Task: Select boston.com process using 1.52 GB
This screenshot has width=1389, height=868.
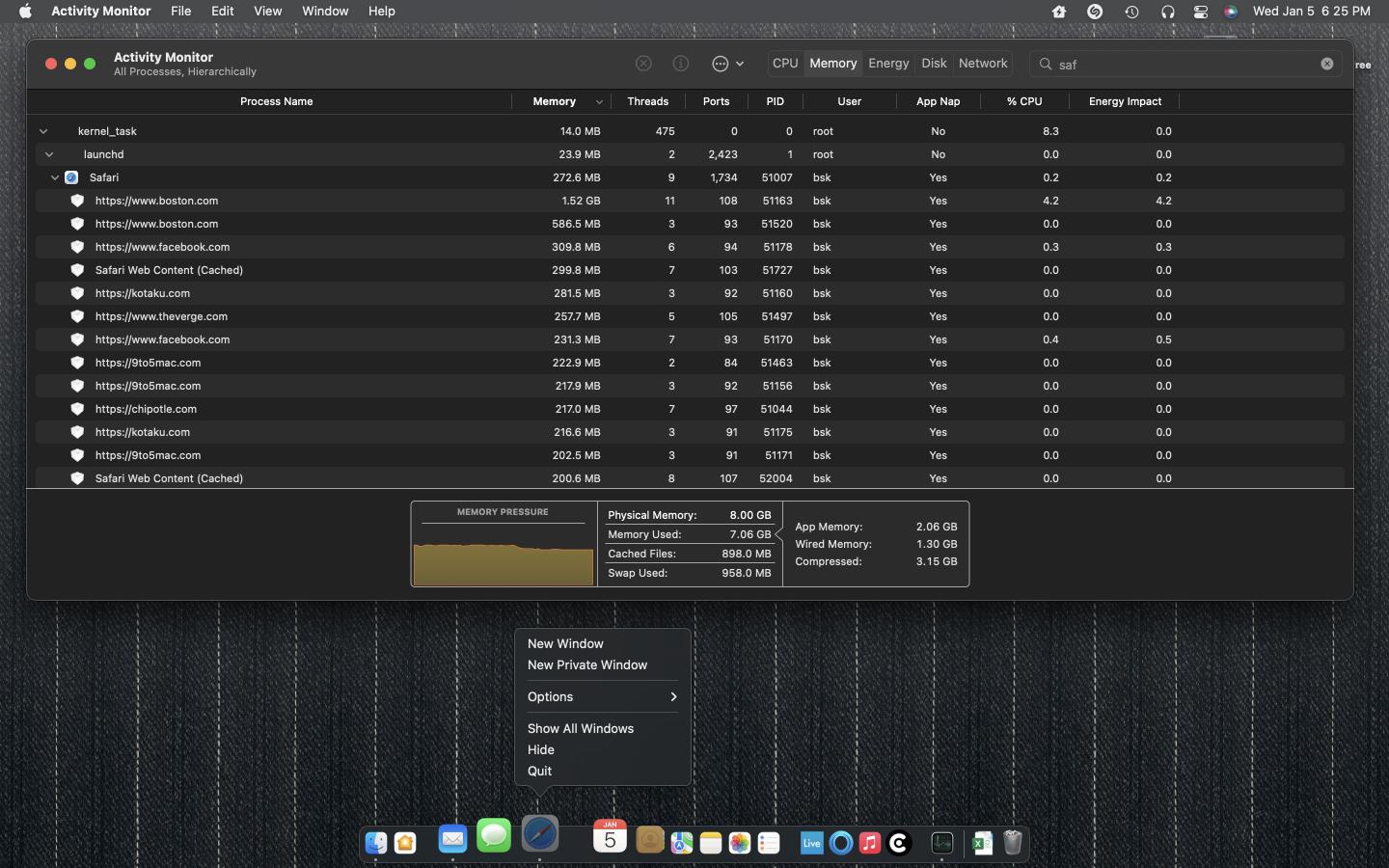Action: click(690, 201)
